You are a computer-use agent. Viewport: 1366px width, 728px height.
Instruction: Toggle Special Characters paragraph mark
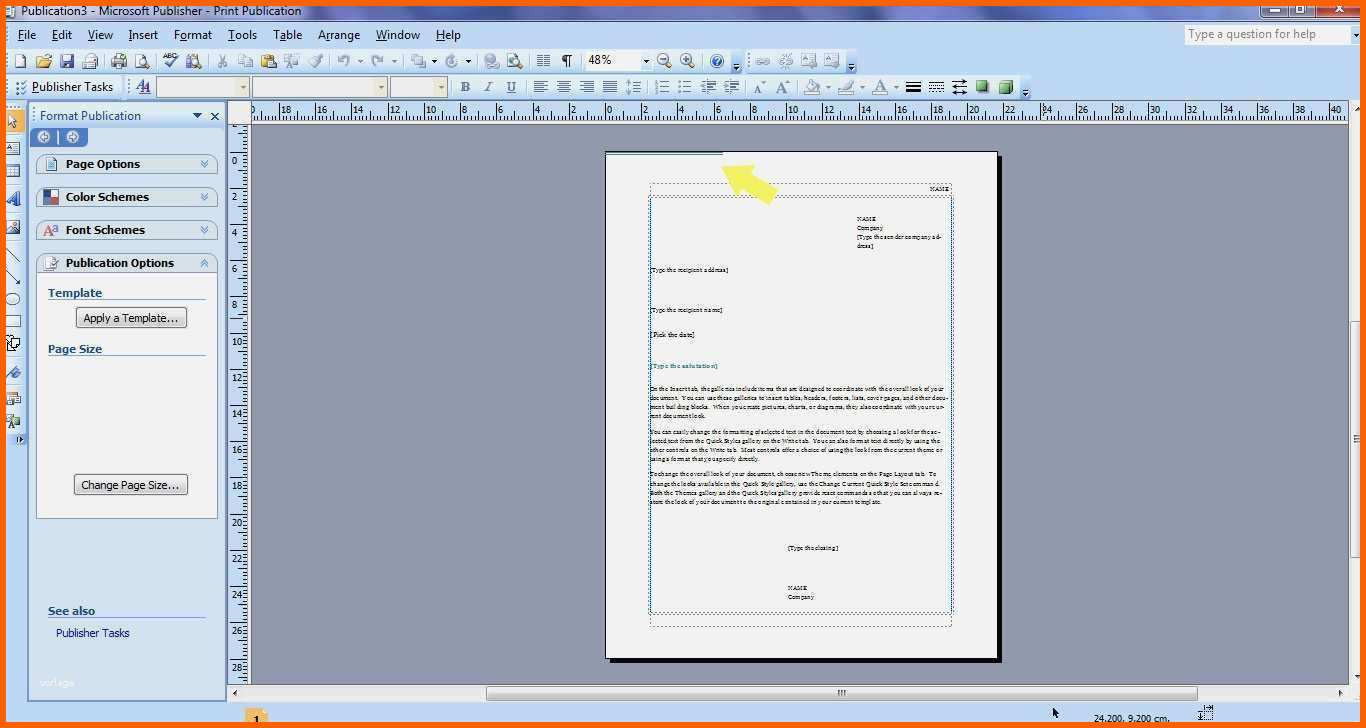567,61
